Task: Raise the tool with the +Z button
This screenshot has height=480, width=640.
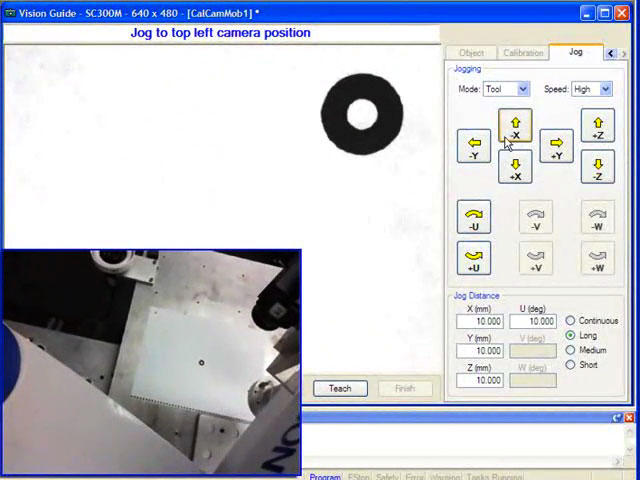Action: (x=598, y=125)
